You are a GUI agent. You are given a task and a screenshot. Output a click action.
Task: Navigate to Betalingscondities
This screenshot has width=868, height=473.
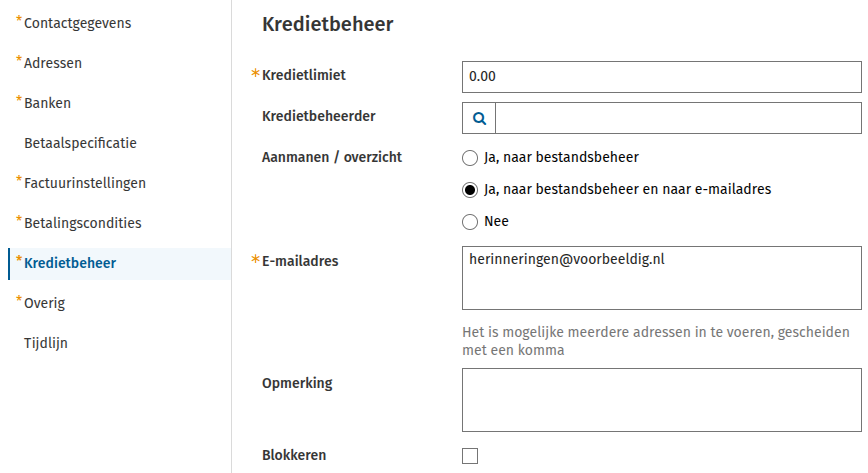pos(82,223)
